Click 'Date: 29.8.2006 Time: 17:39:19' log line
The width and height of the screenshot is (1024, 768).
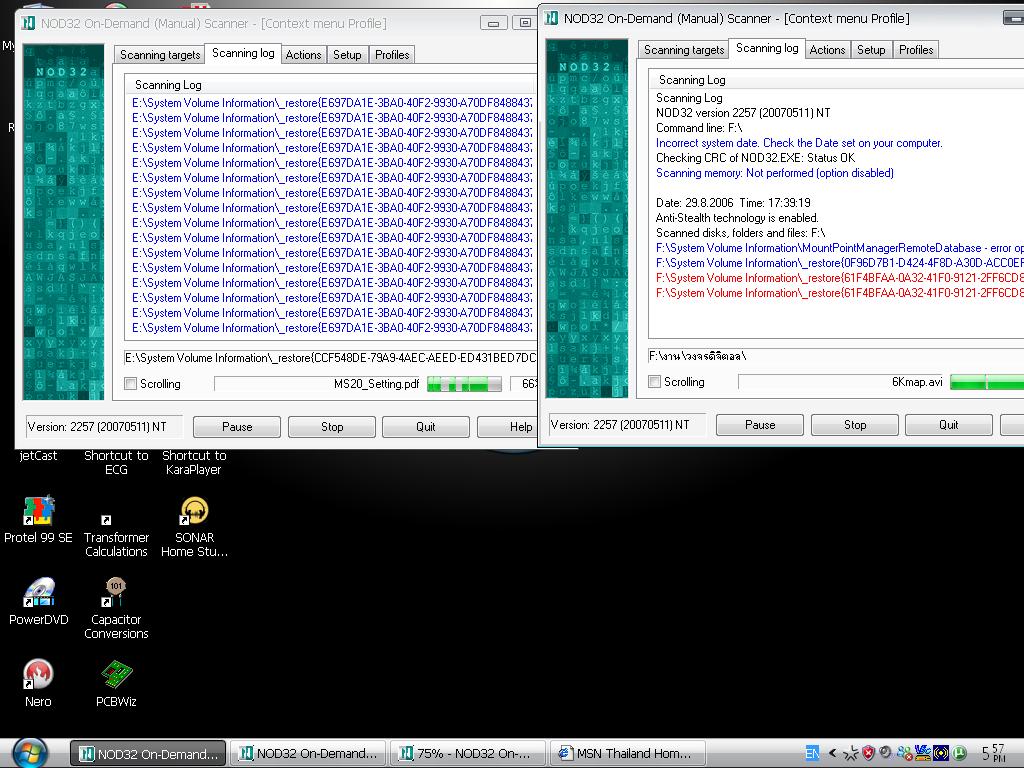733,203
